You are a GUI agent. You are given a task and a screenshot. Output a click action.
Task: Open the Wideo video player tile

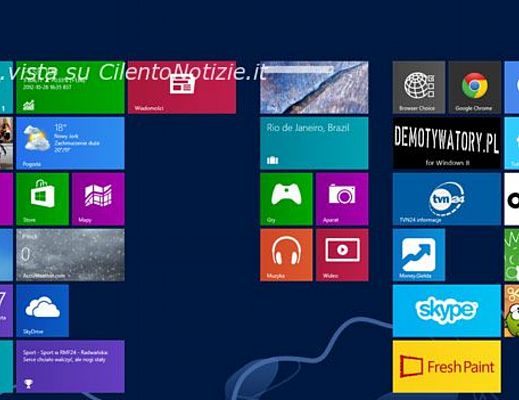342,255
